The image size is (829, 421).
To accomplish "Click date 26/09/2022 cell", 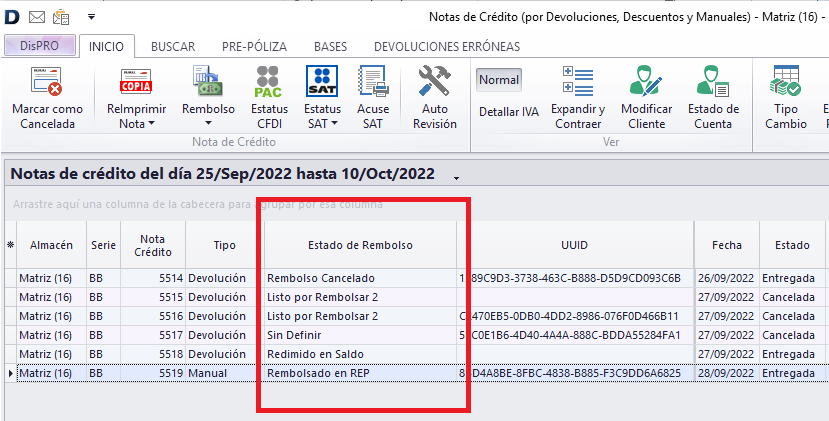I will (x=727, y=278).
